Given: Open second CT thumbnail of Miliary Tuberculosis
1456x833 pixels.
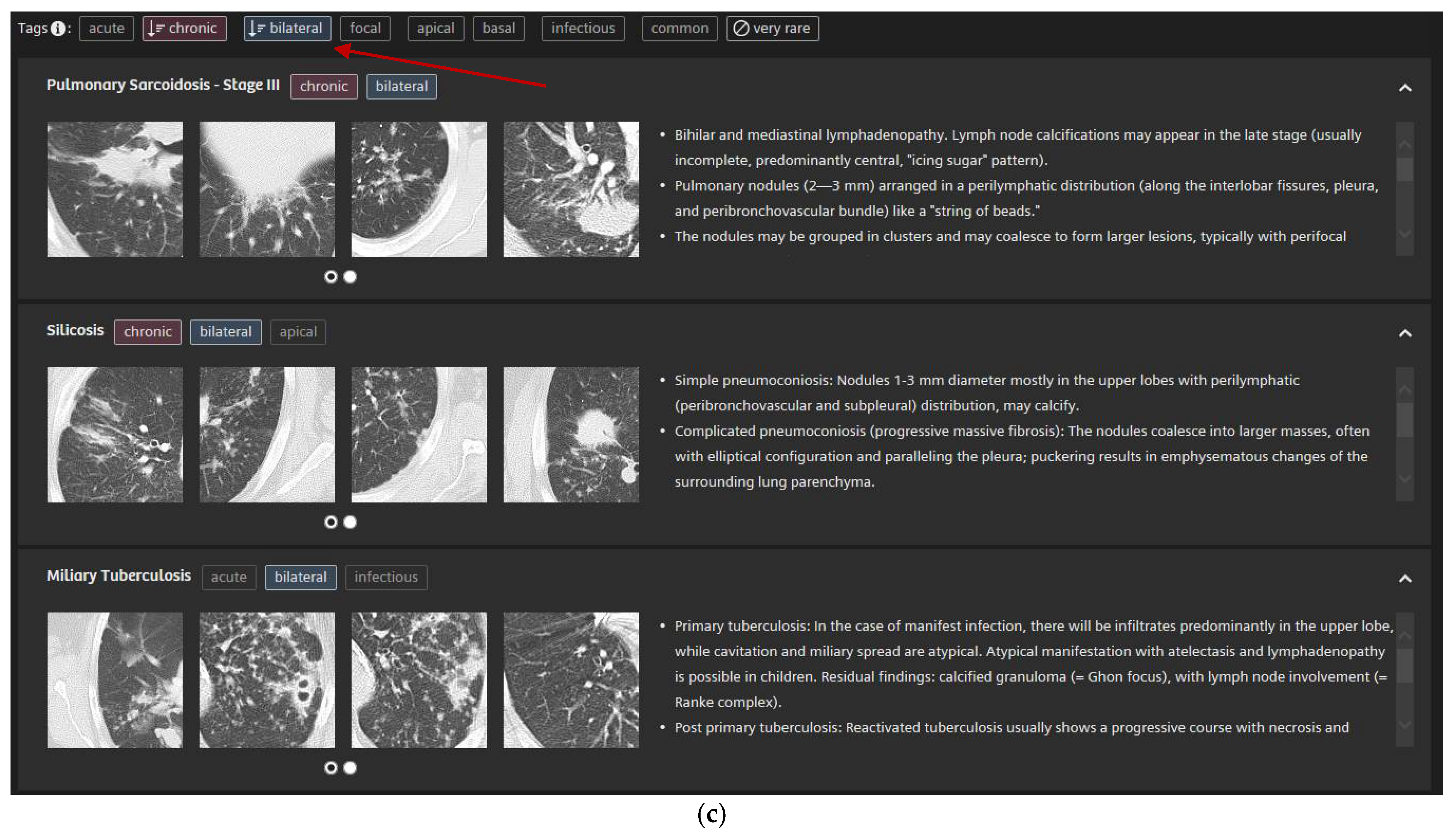Looking at the screenshot, I should click(x=267, y=680).
